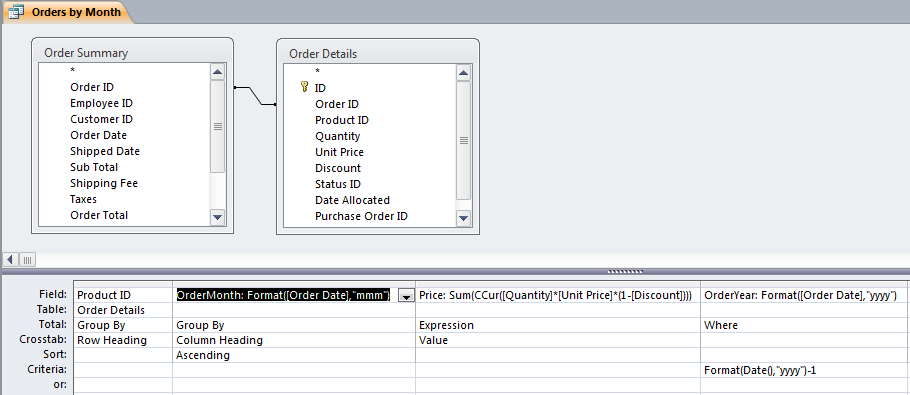Click the primary key icon beside ID
This screenshot has height=395, width=910.
click(305, 87)
